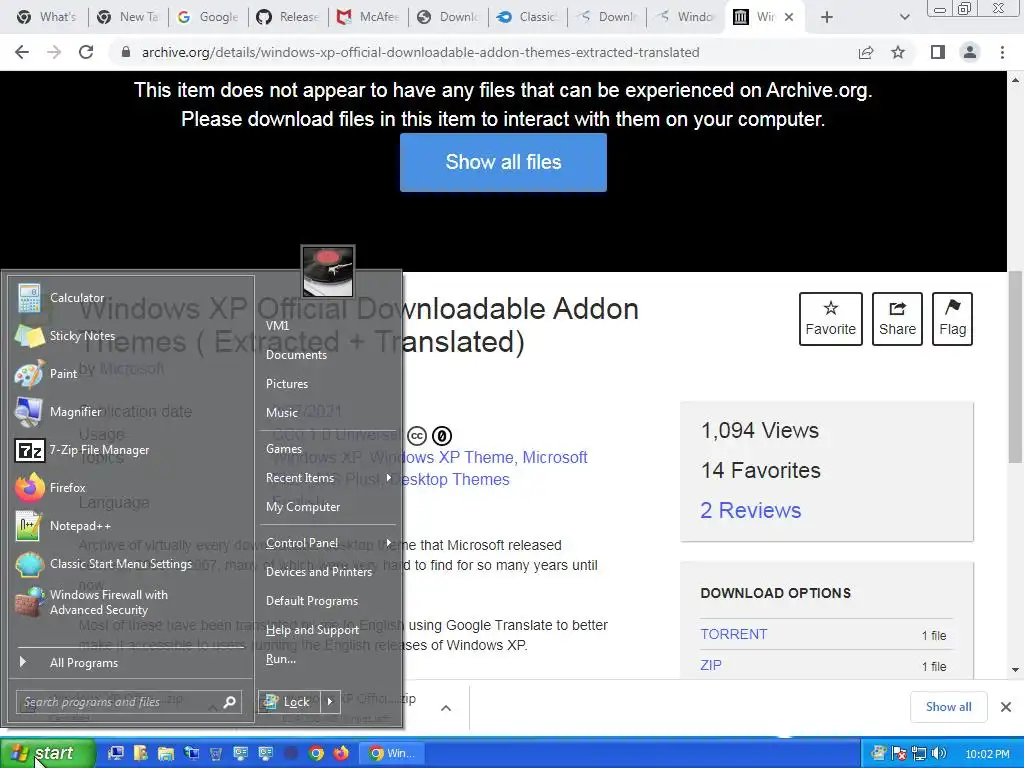Click the Chrome icon in quick launch
This screenshot has height=768, width=1024.
click(316, 753)
